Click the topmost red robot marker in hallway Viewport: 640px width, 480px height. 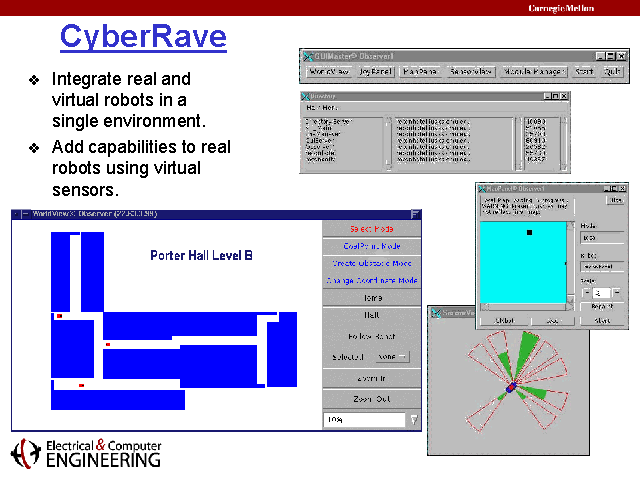(x=60, y=316)
